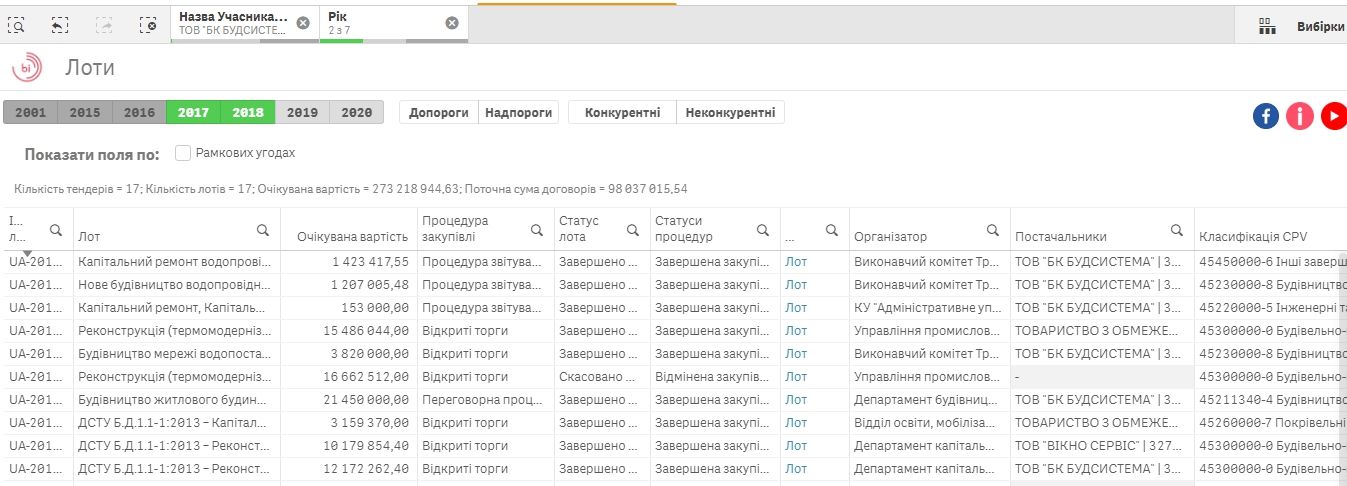The height and width of the screenshot is (486, 1347).
Task: Open Лот link in 10 179 854,40 row
Action: [796, 446]
